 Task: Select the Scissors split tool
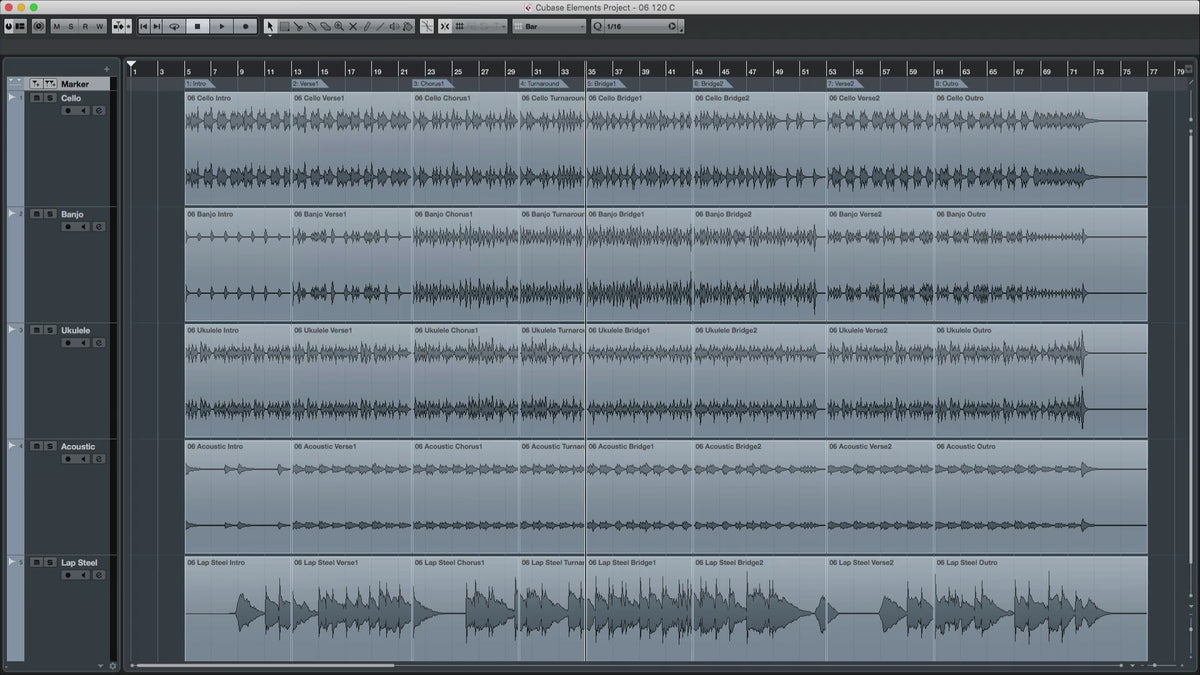point(298,26)
